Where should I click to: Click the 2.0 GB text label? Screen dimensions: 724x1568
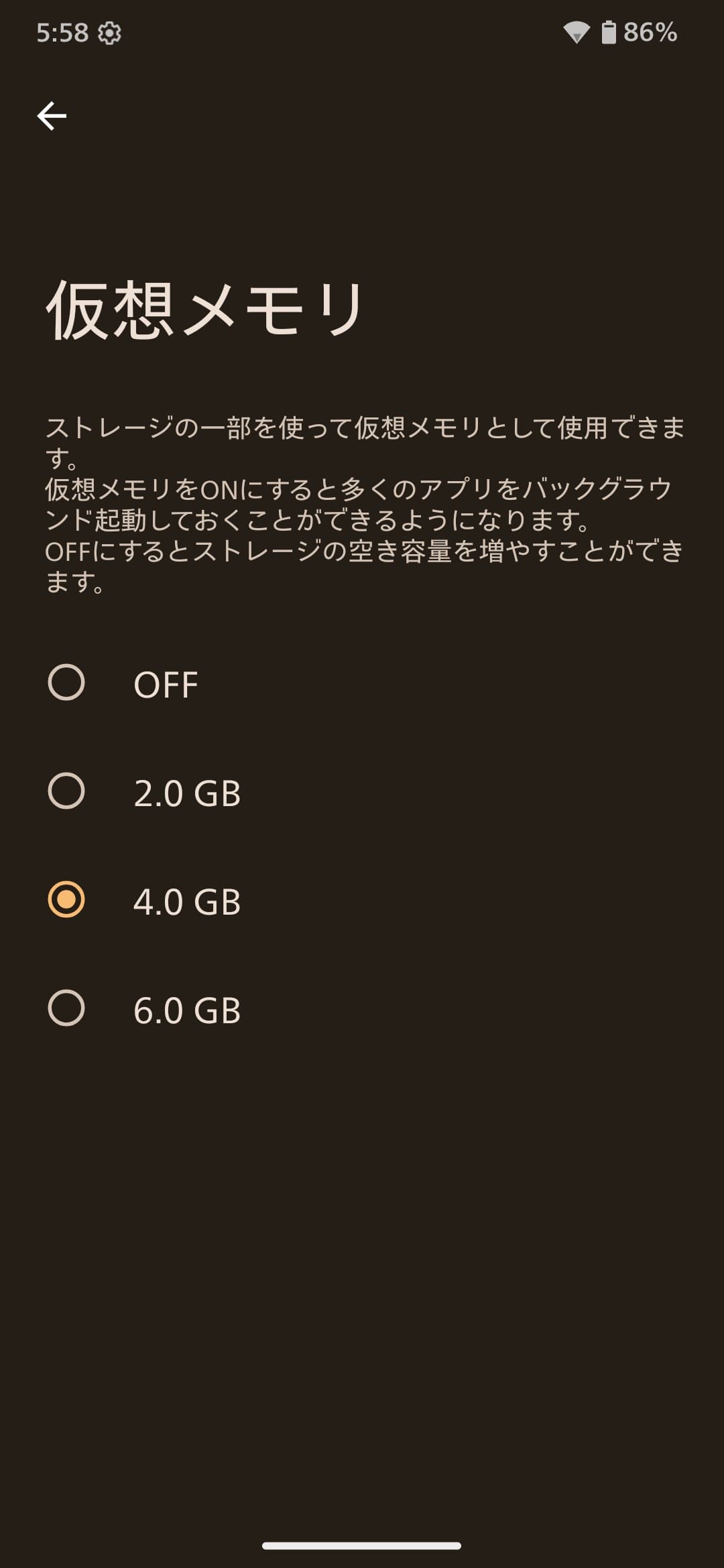click(x=187, y=793)
